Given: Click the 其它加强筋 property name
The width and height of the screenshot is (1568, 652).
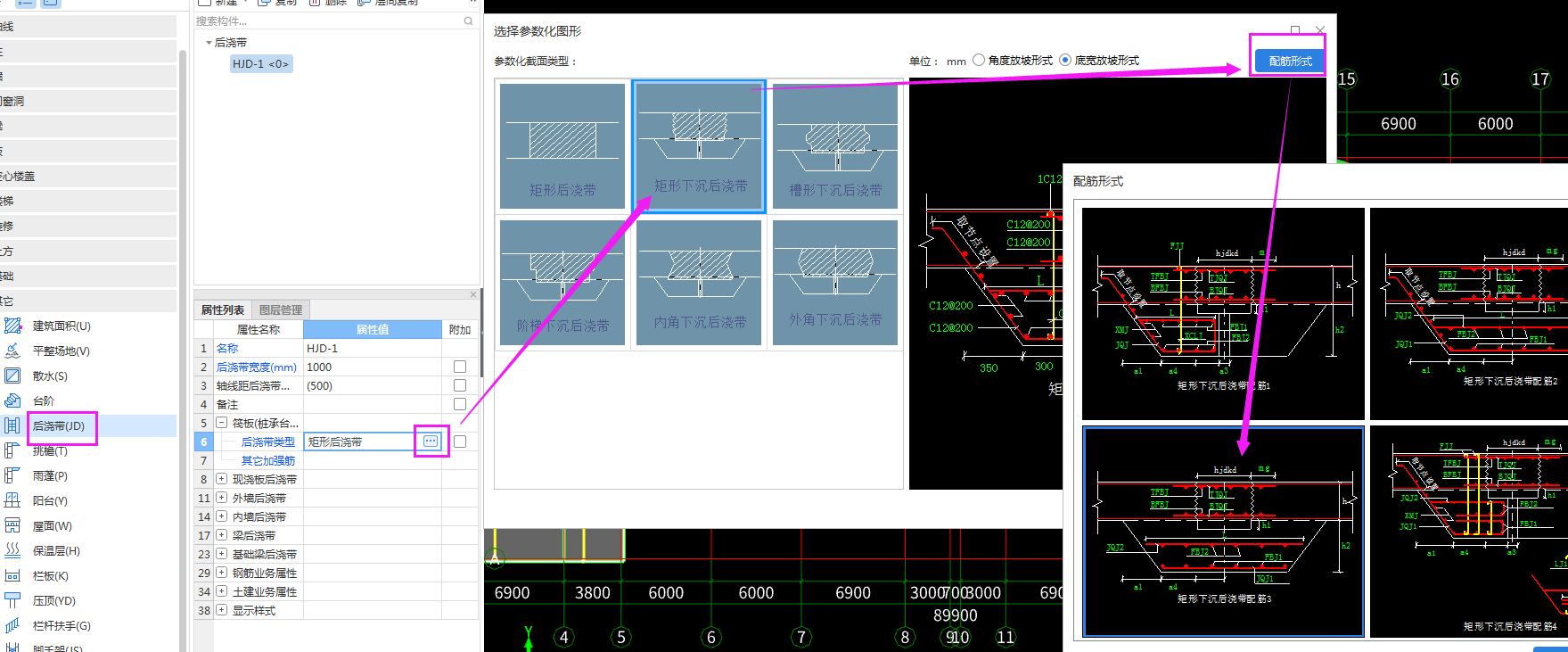Looking at the screenshot, I should [268, 460].
